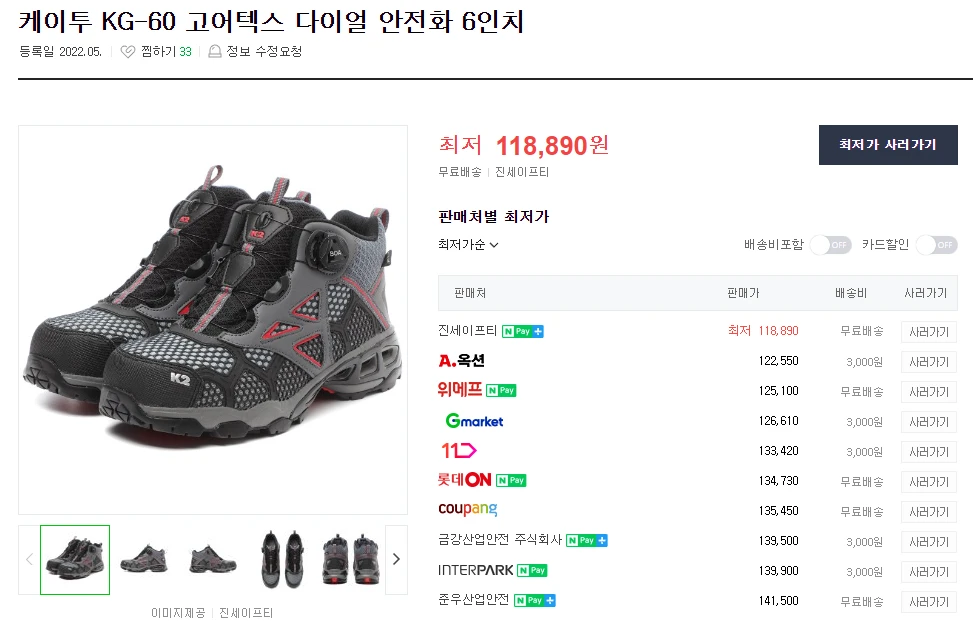
Task: Select the top-view pair of shoes thumbnail
Action: 279,559
